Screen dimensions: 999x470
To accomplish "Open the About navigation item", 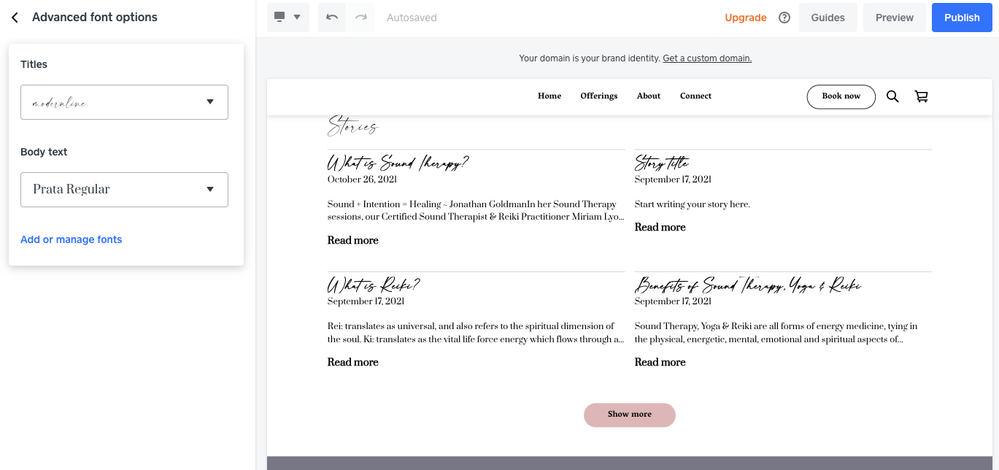I will 648,96.
